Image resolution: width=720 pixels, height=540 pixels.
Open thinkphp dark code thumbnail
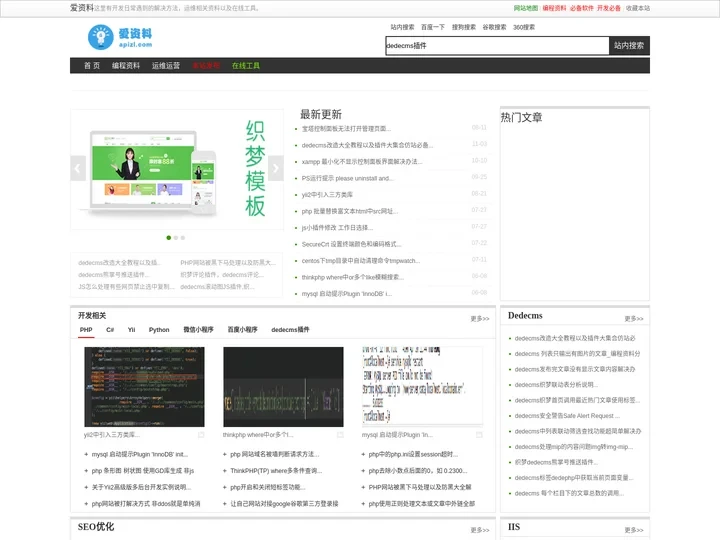pos(283,387)
